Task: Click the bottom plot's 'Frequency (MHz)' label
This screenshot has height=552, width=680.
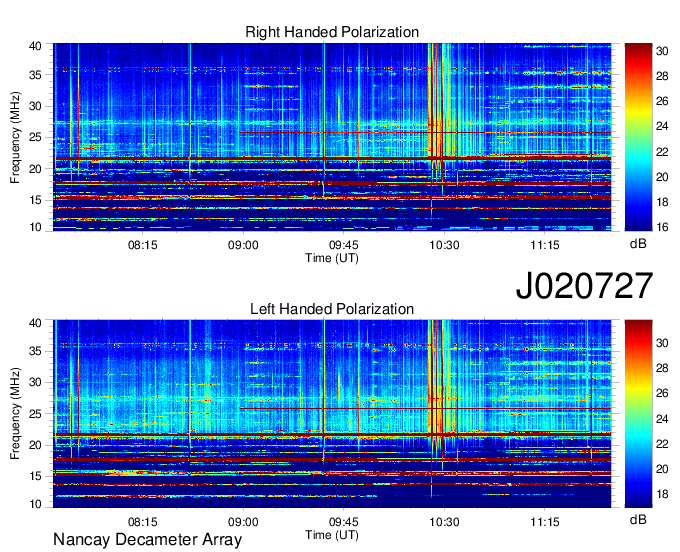Action: [15, 414]
